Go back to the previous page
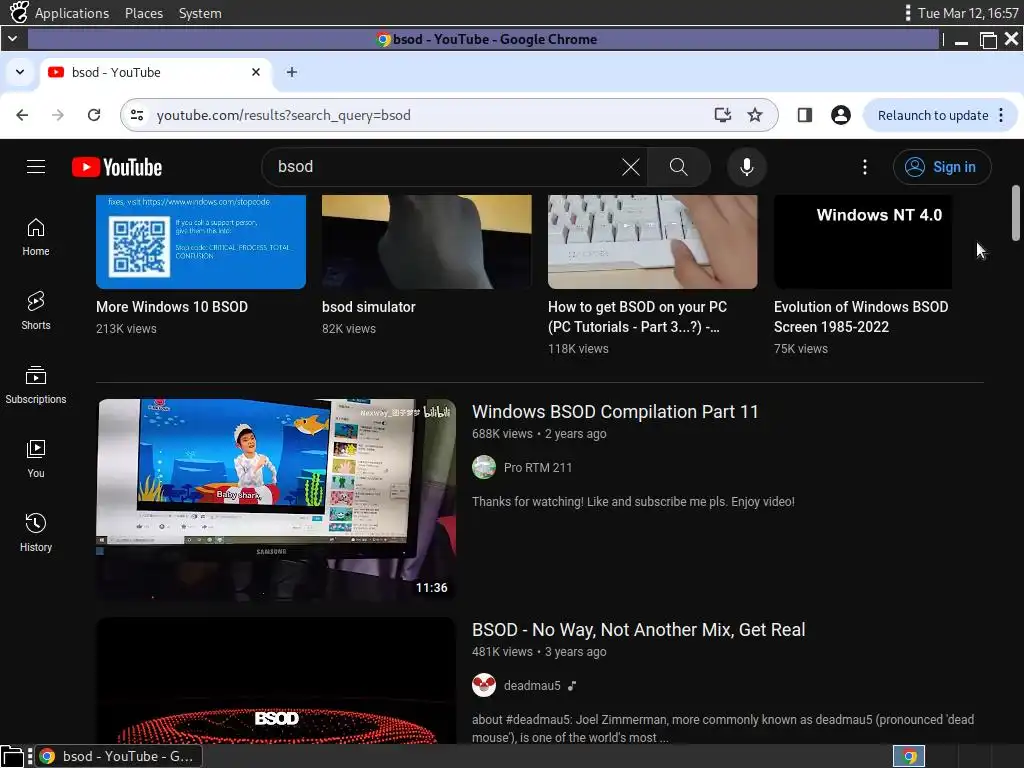Viewport: 1024px width, 768px height. click(x=22, y=115)
